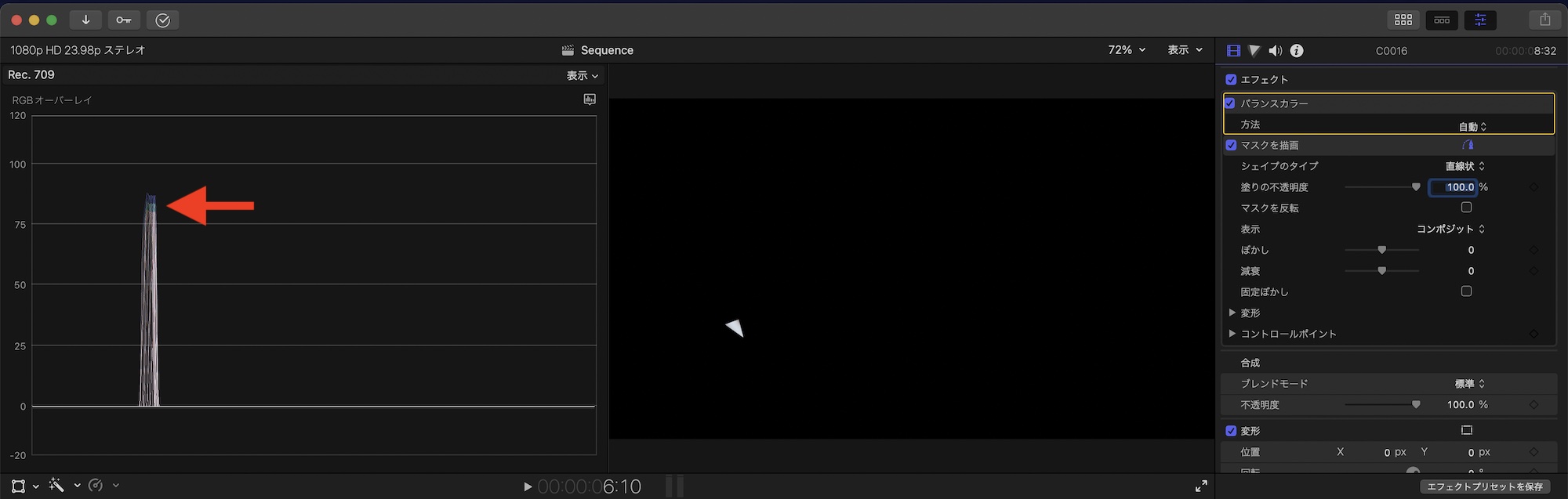Viewport: 1568px width, 499px height.
Task: Add keyframe for 減衰 parameter
Action: (x=1534, y=271)
